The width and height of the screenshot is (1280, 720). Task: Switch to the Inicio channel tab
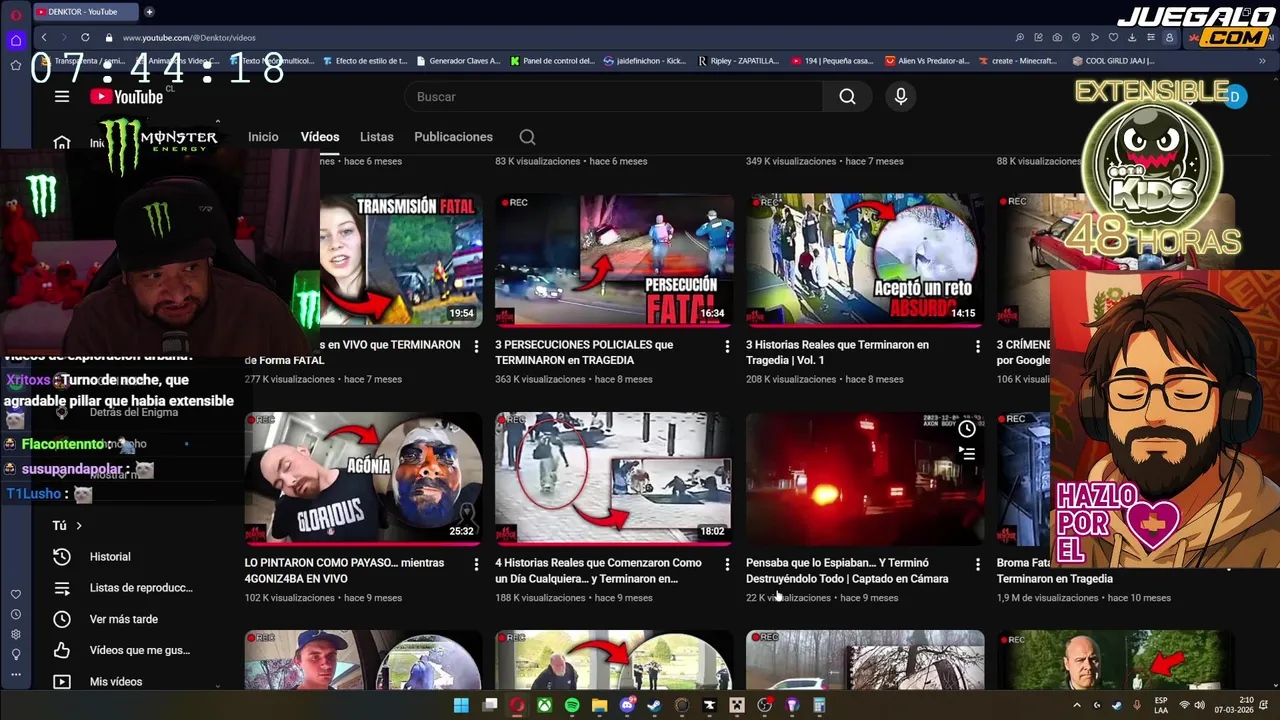pos(263,137)
